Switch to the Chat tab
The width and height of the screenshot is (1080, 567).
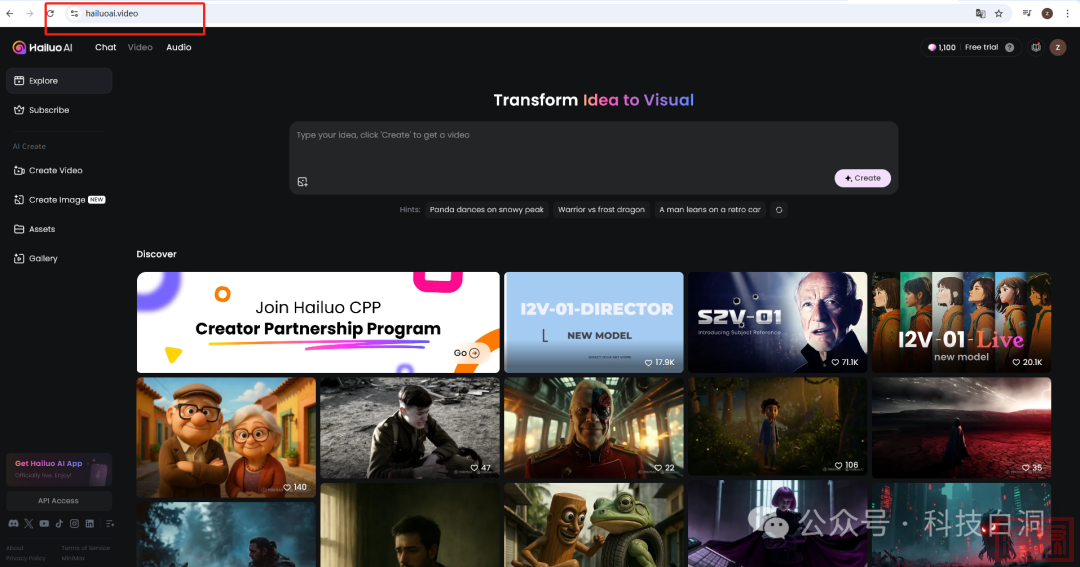click(106, 47)
